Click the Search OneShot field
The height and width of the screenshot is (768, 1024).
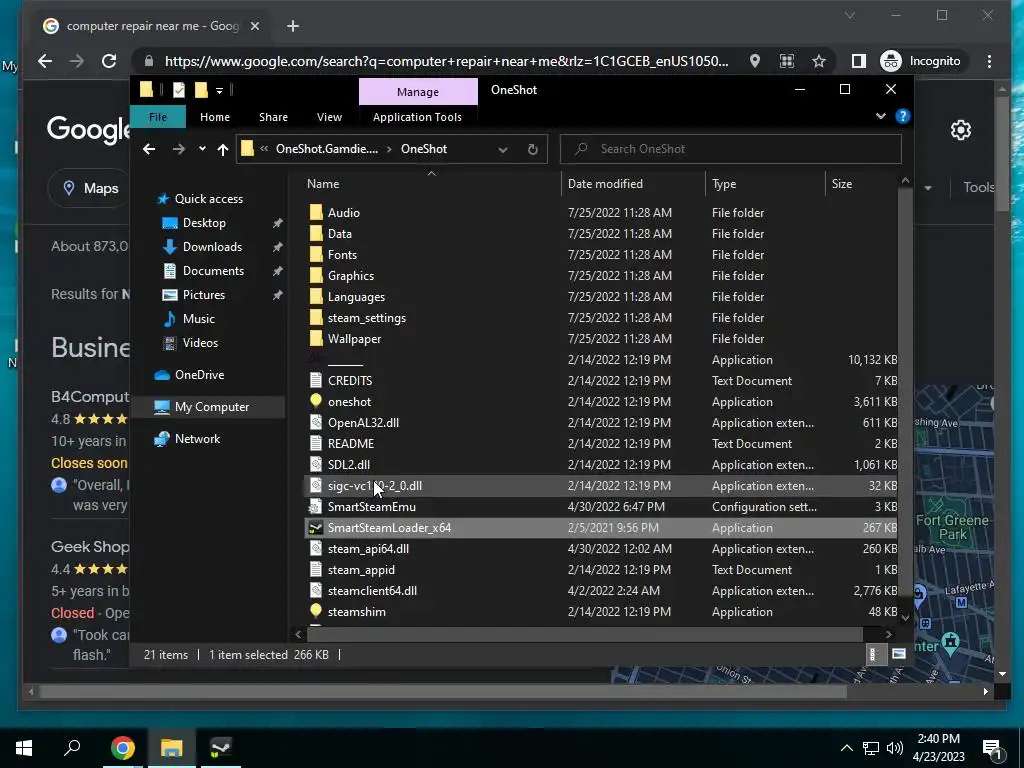coord(731,149)
